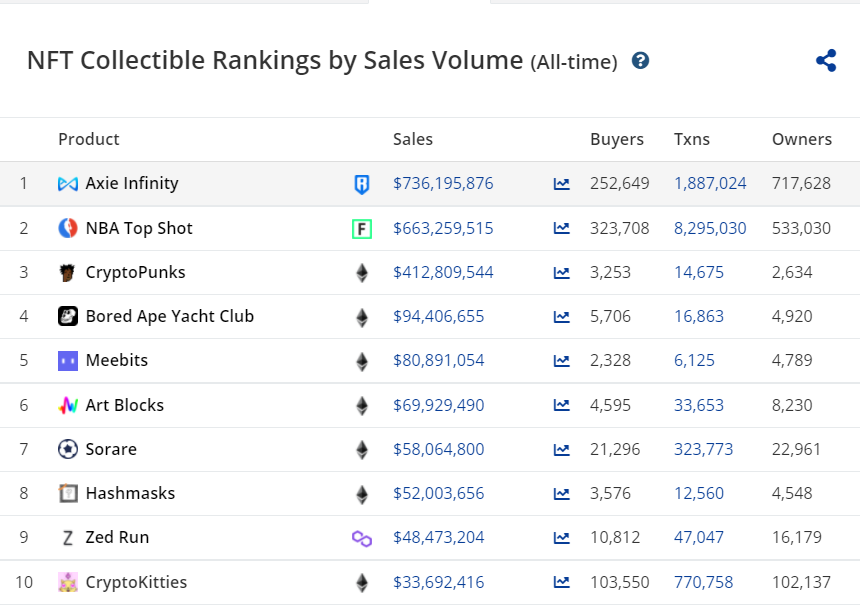Open the sales chart icon for CryptoPunks
This screenshot has height=608, width=860.
(x=561, y=272)
